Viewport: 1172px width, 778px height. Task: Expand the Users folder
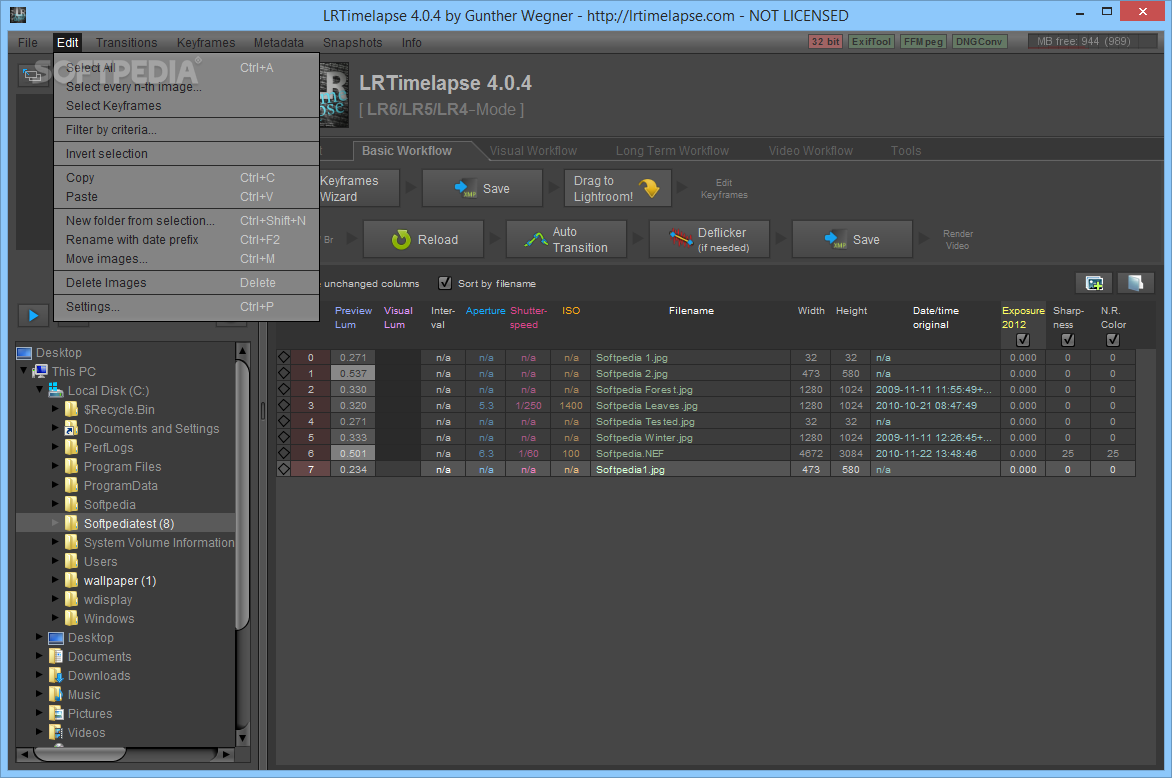[x=55, y=561]
